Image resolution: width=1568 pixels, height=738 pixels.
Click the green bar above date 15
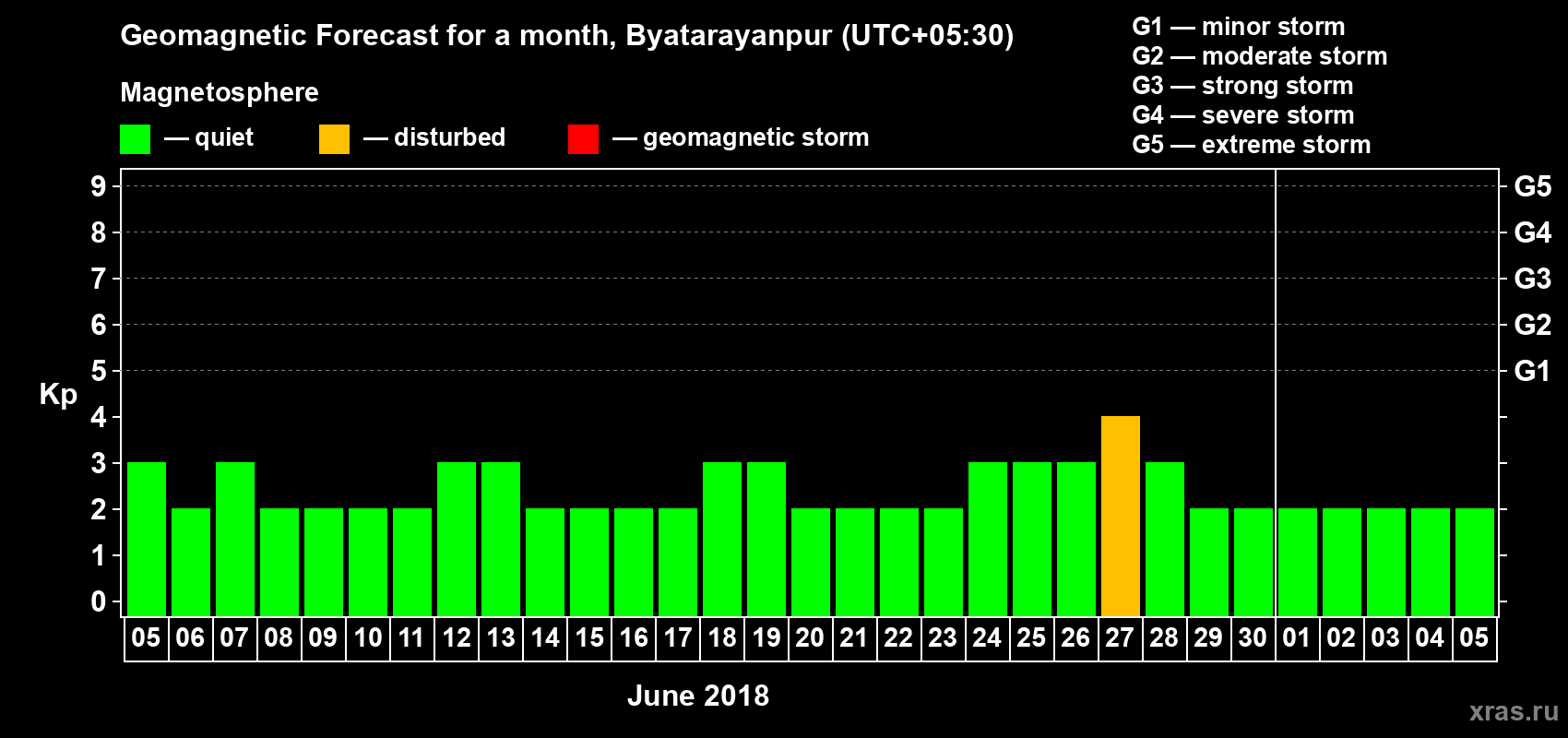pyautogui.click(x=589, y=562)
